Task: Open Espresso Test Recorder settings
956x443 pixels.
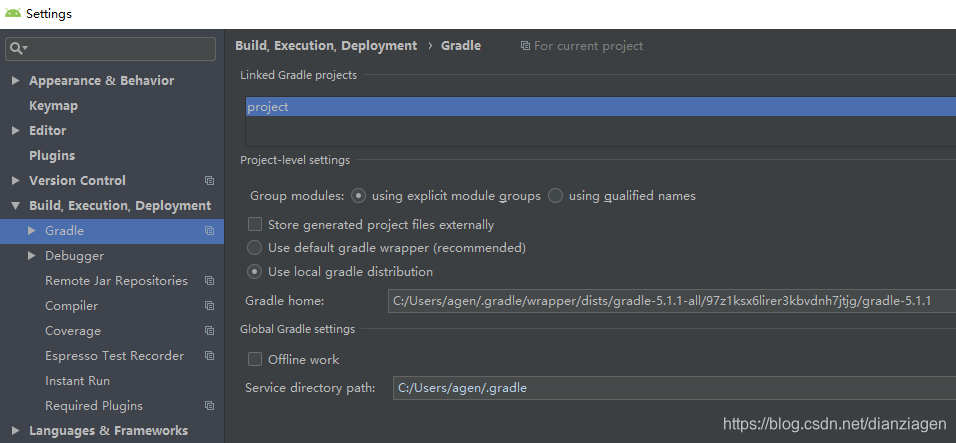Action: [115, 356]
